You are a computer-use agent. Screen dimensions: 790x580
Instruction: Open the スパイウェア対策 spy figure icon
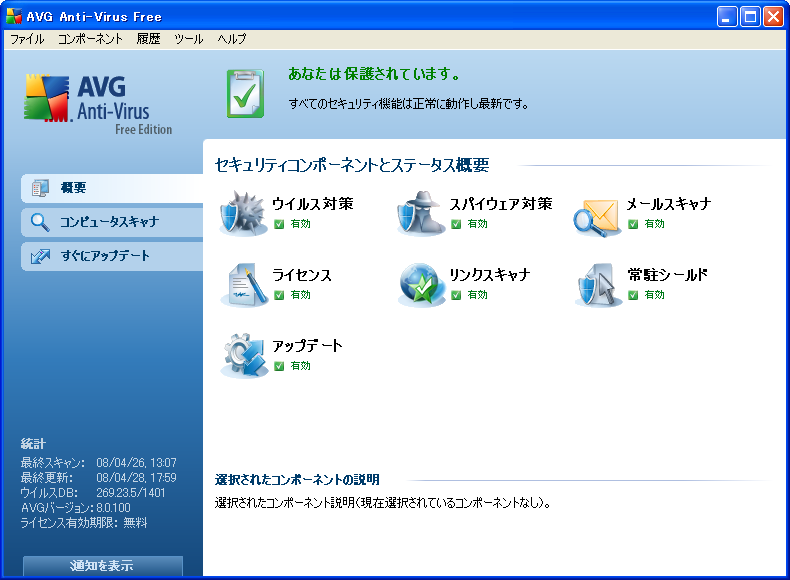(x=421, y=213)
